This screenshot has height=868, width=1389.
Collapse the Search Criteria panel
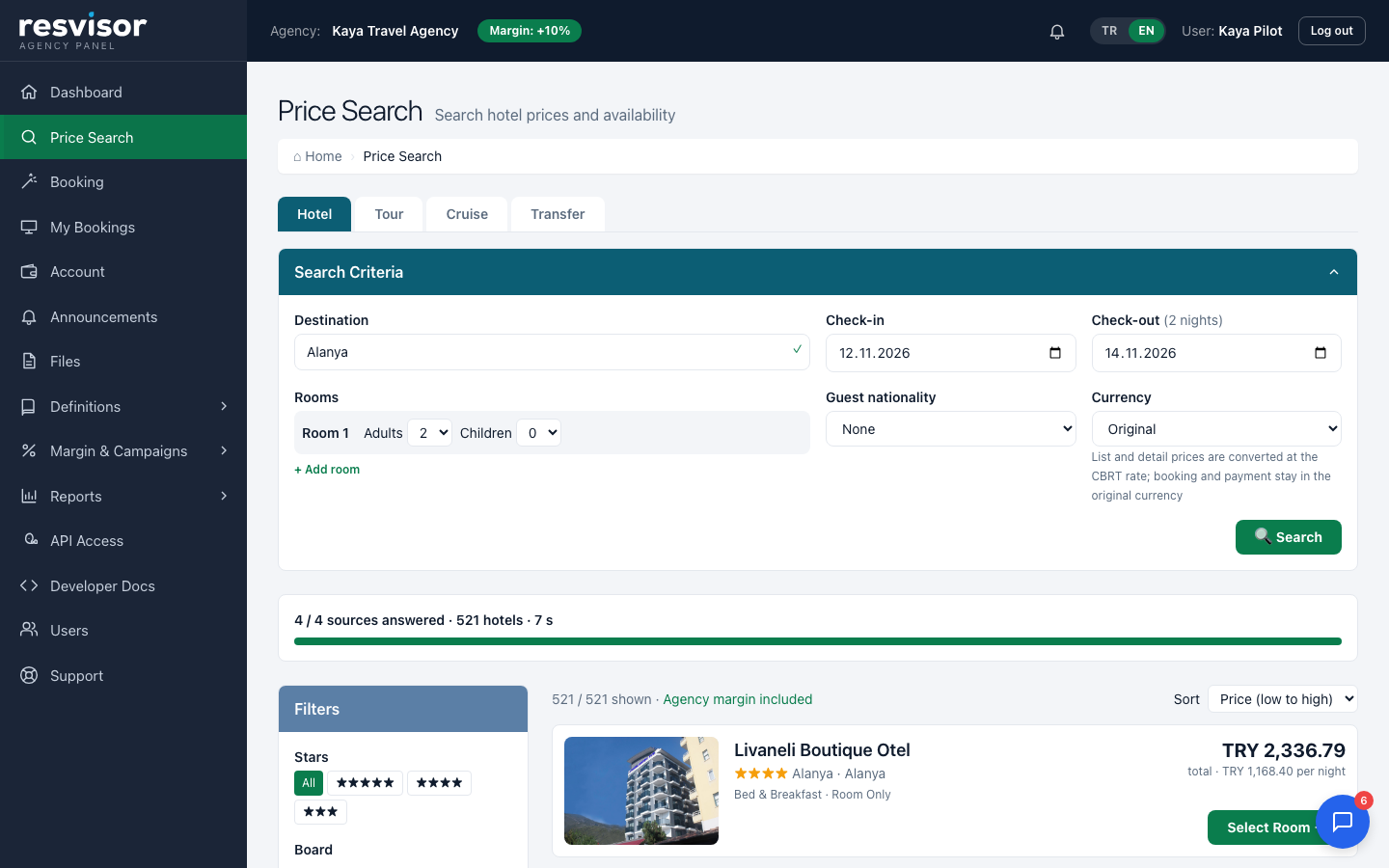1334,272
